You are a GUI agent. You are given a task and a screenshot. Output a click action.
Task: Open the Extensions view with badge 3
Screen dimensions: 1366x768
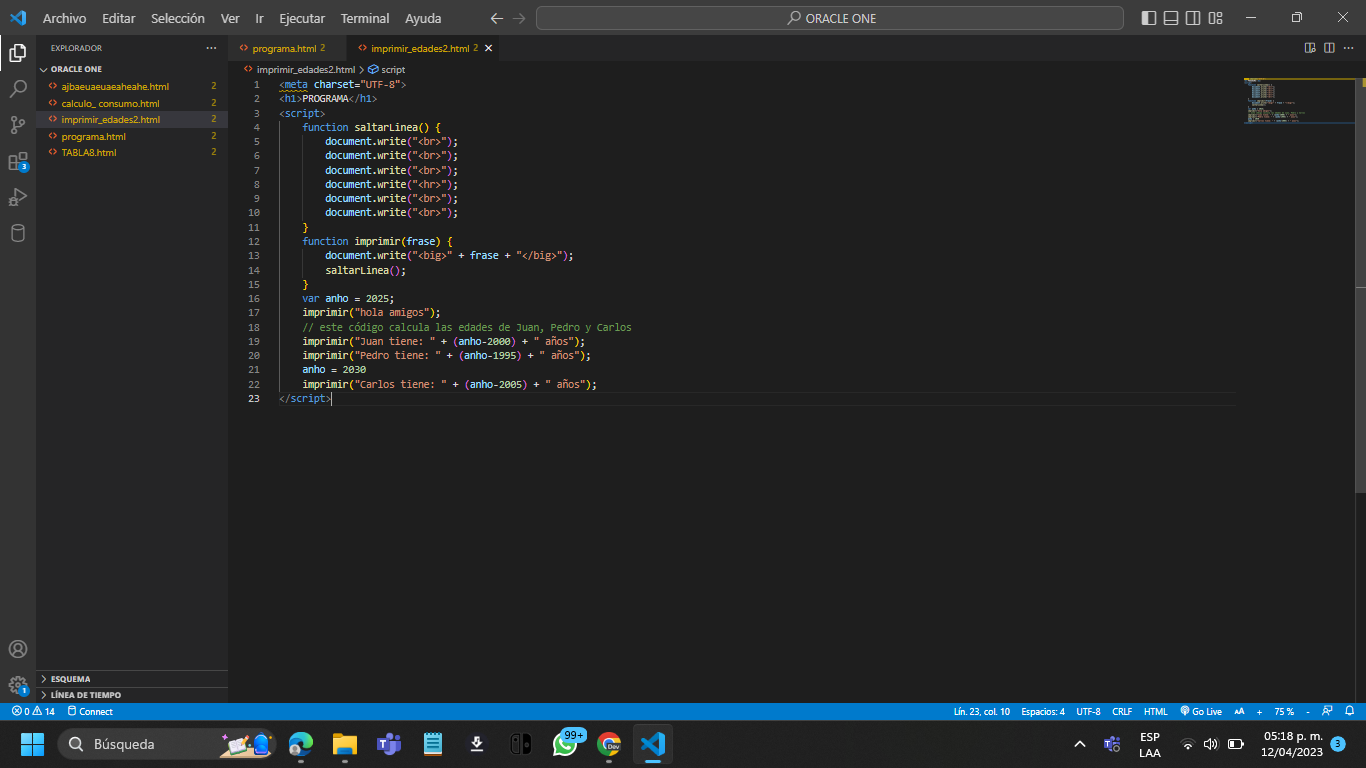[18, 161]
